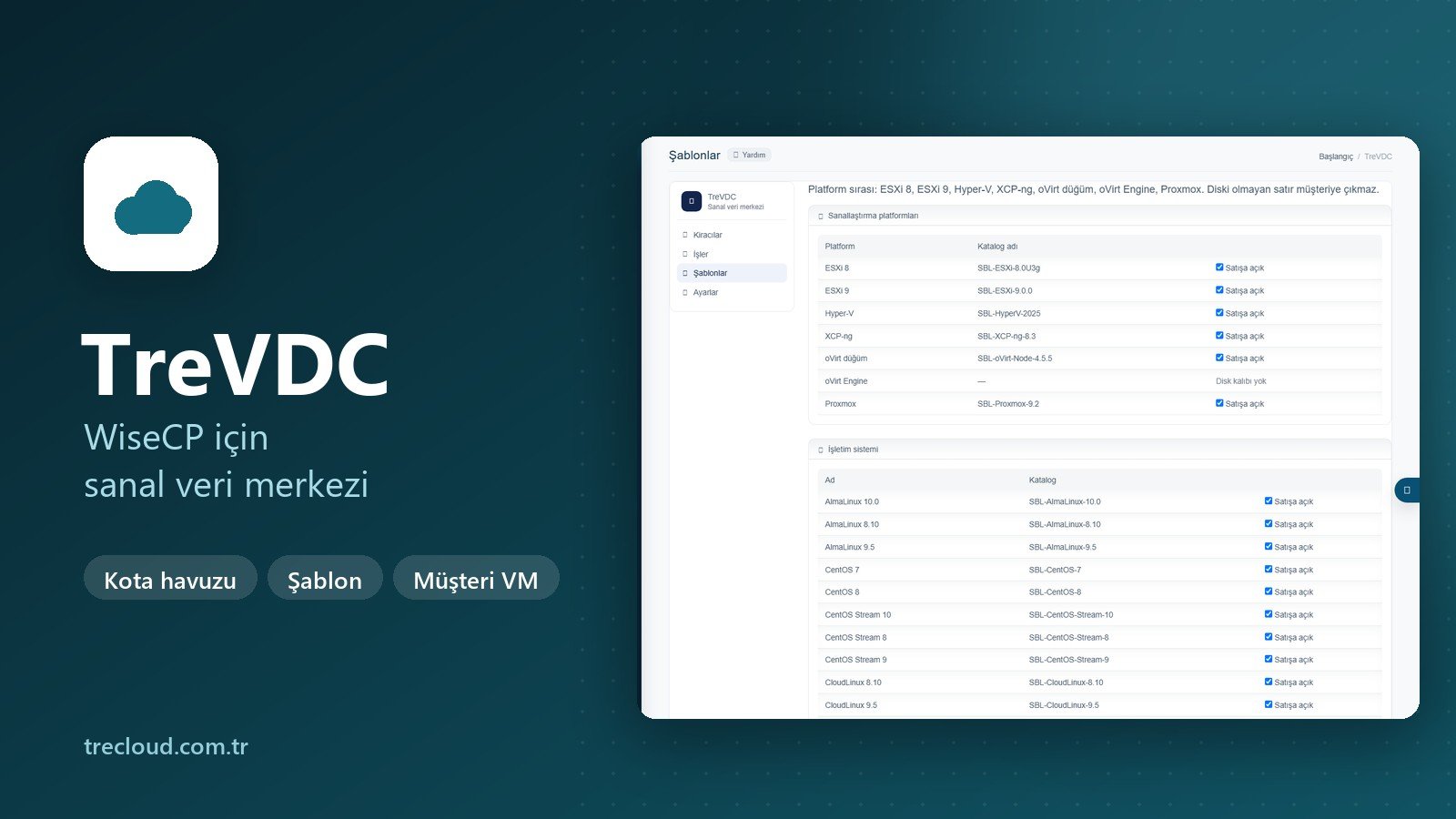Click the TreVDC module icon in sidebar
Screen dimensions: 1456x819
[692, 201]
